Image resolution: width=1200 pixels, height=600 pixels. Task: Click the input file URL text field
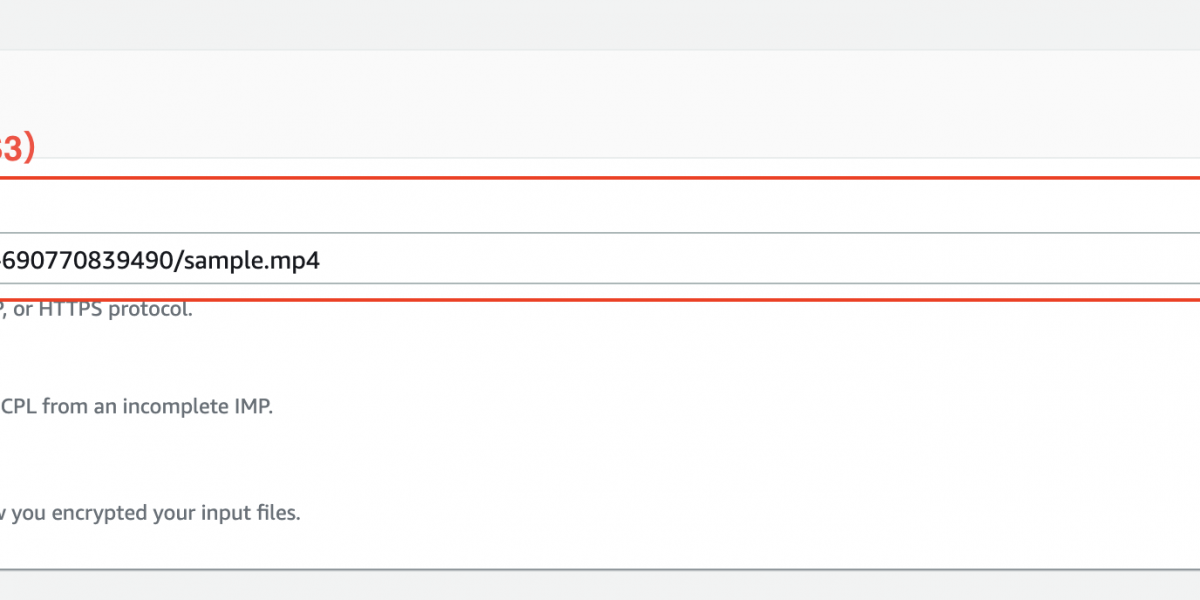click(600, 260)
